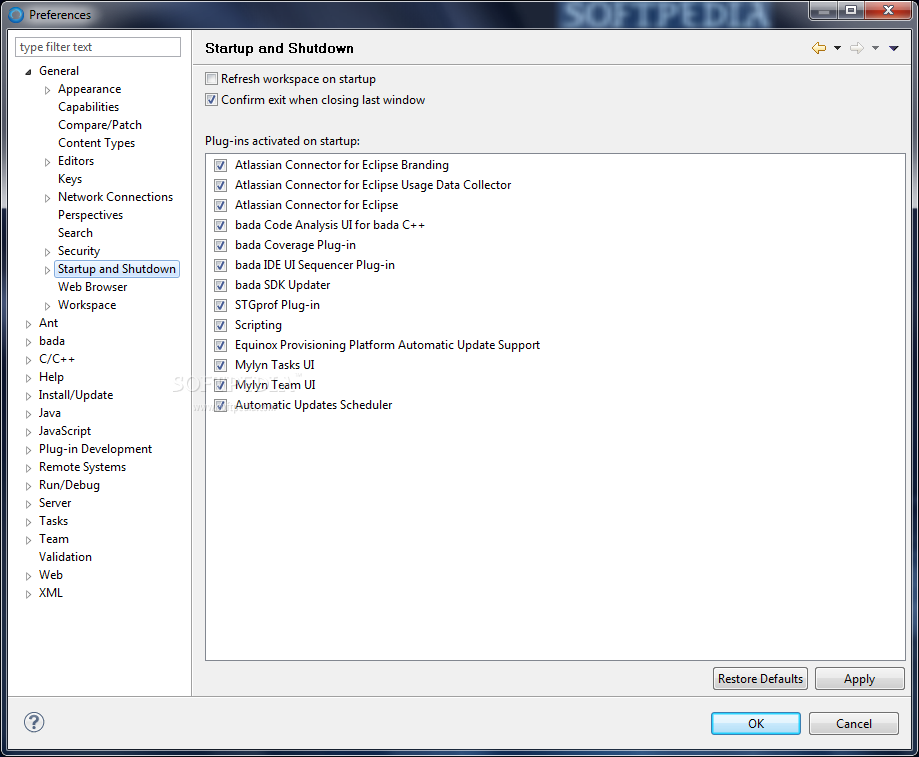The image size is (919, 757).
Task: Select the bada category
Action: pyautogui.click(x=52, y=341)
